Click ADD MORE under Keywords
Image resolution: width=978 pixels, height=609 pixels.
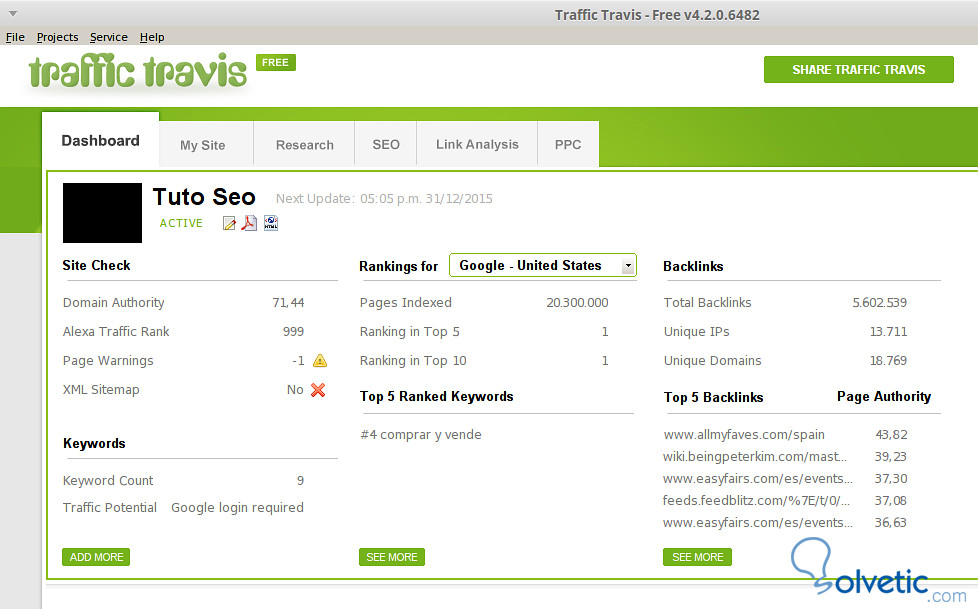[96, 557]
